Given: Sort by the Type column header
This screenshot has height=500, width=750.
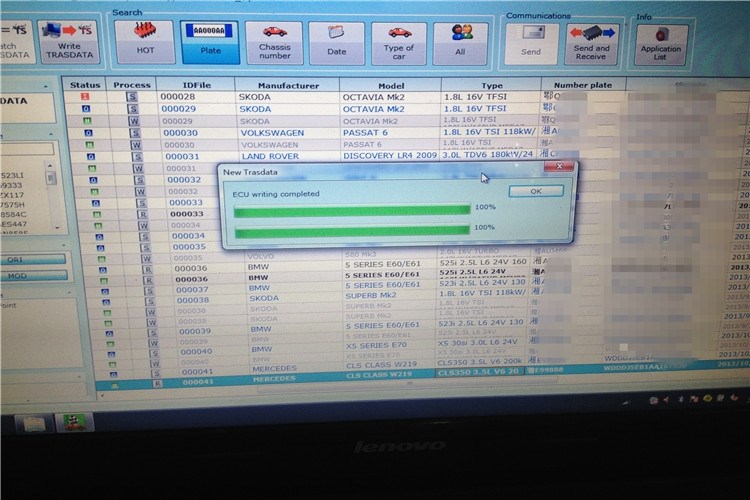Looking at the screenshot, I should 492,85.
